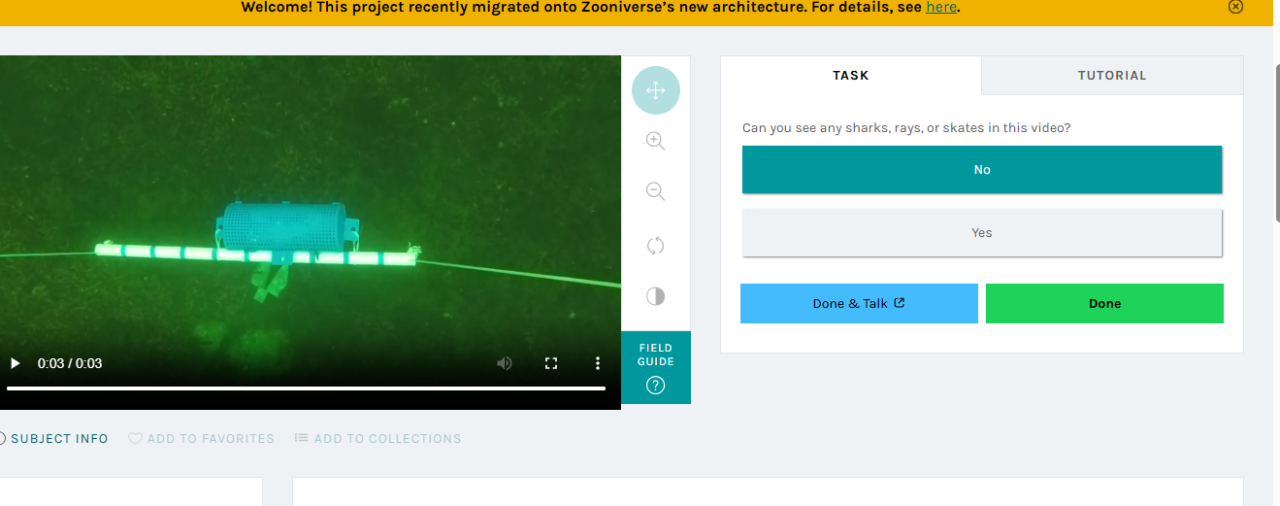1280x506 pixels.
Task: Switch to the Task tab
Action: pyautogui.click(x=851, y=75)
